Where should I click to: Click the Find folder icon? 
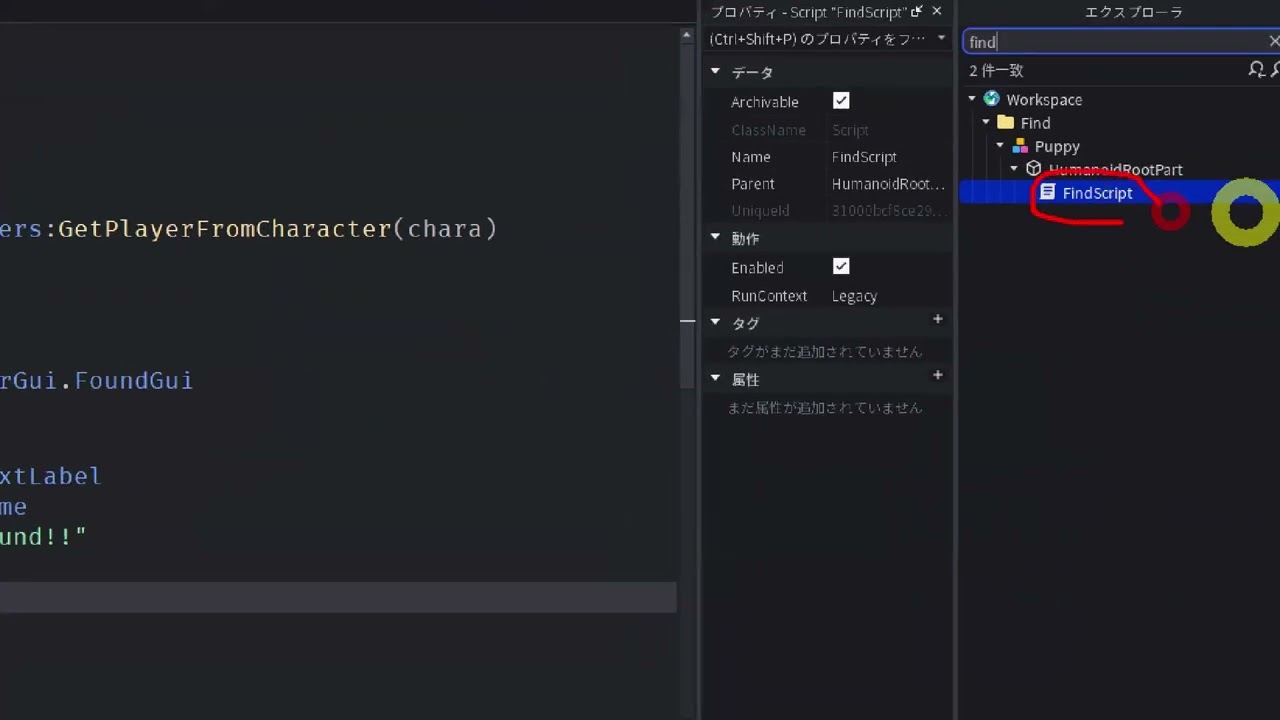point(1006,123)
